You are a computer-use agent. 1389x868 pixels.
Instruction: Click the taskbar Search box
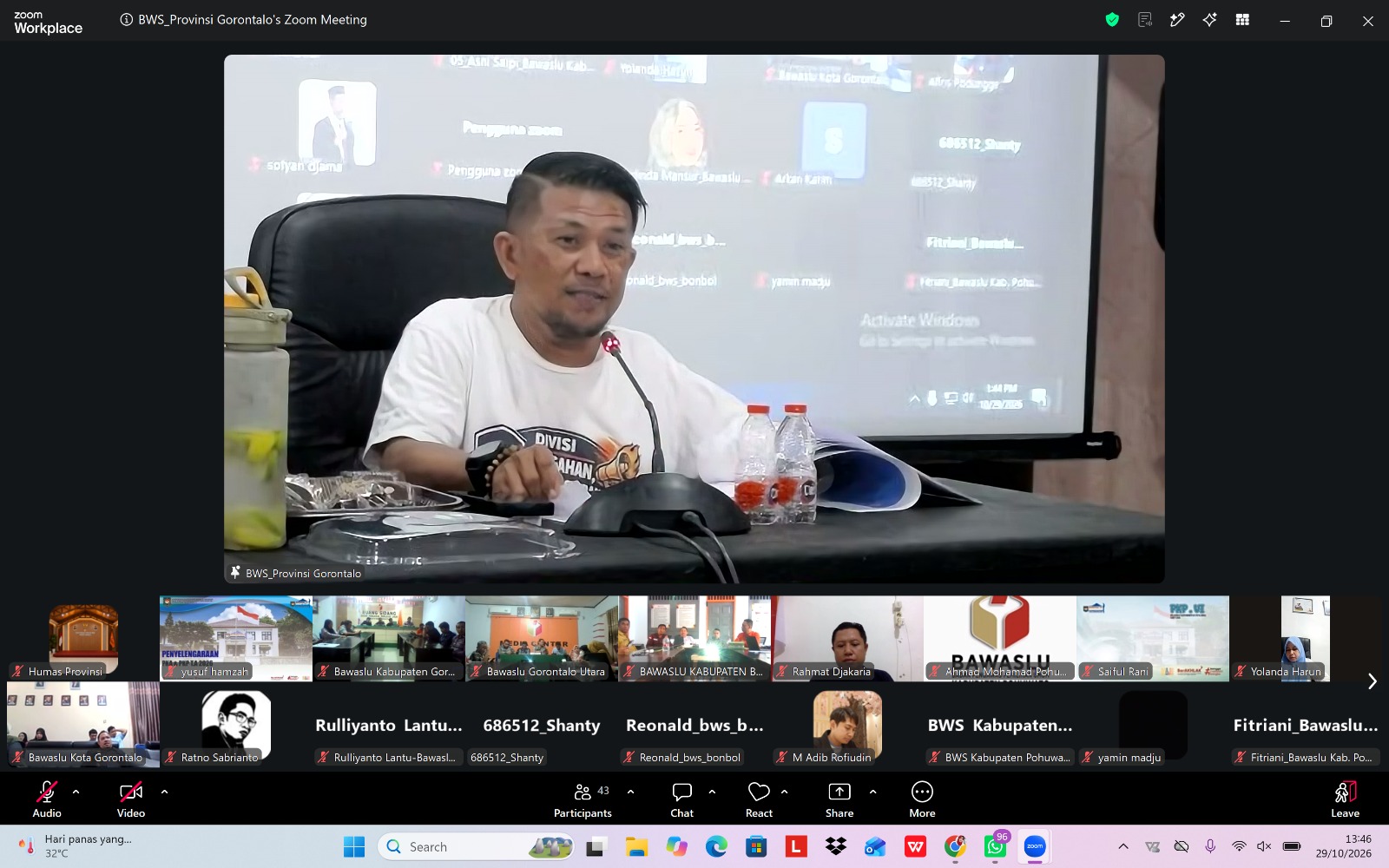[x=477, y=846]
